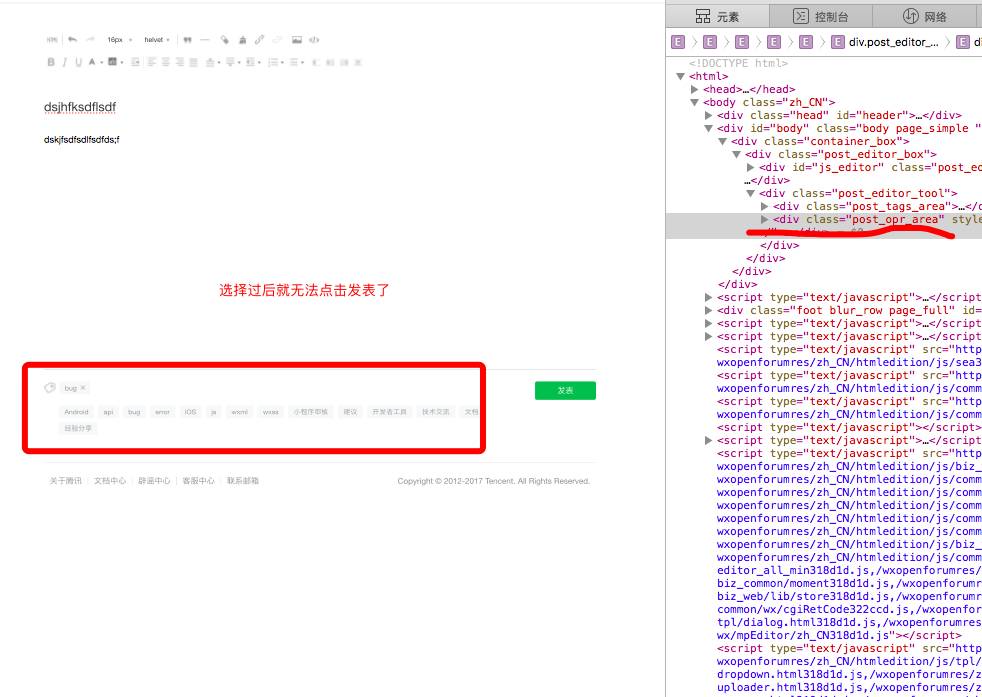Add the iOS tag suggestion
The width and height of the screenshot is (982, 697).
pyautogui.click(x=190, y=412)
